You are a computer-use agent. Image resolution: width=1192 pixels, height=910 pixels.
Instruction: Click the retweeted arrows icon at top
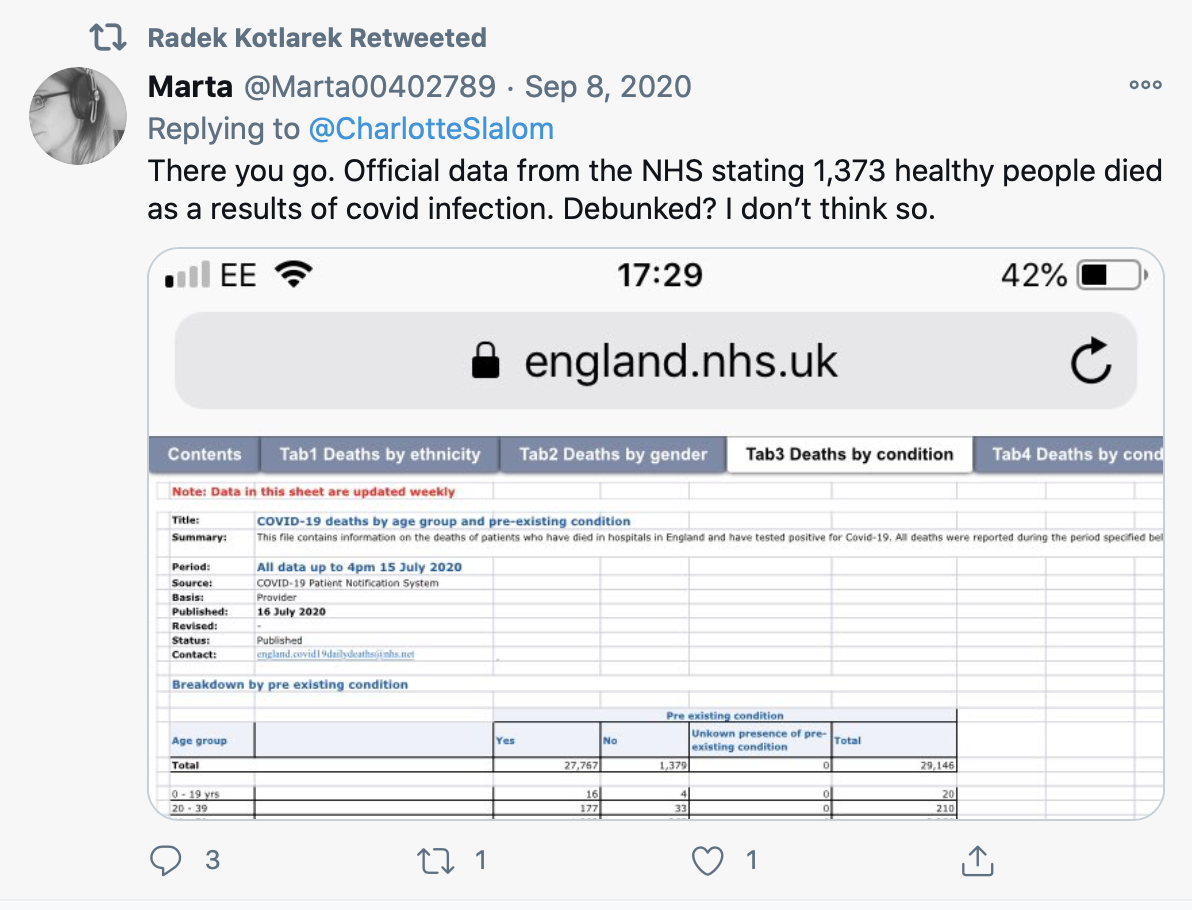[x=107, y=39]
